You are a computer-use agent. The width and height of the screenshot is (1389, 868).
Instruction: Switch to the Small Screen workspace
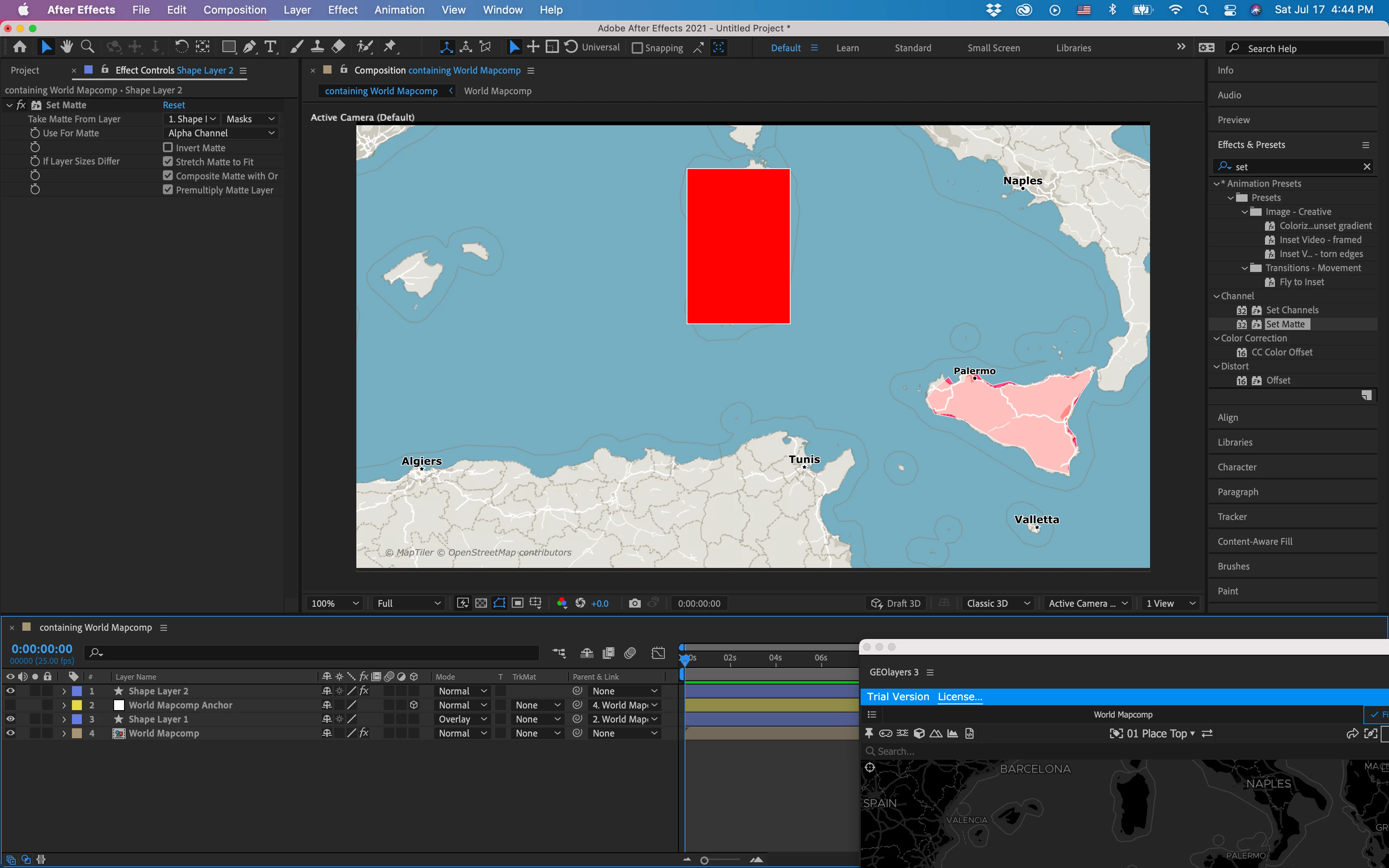click(993, 48)
